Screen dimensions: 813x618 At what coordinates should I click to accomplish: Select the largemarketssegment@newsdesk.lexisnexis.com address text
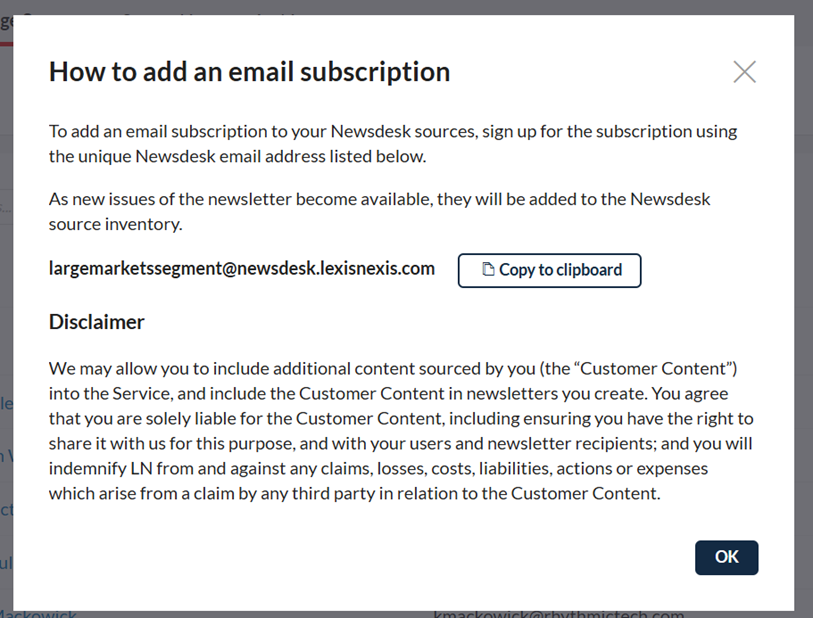click(x=242, y=269)
